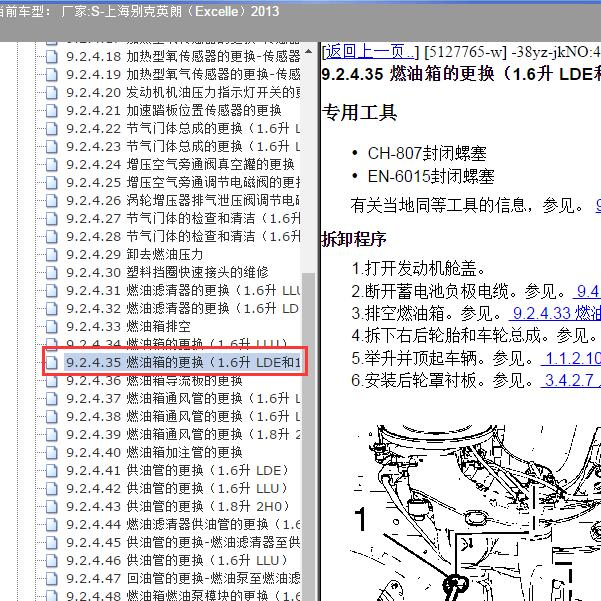Follow 9.2.4.33 燃油 link in step 3
The image size is (601, 601).
click(555, 314)
